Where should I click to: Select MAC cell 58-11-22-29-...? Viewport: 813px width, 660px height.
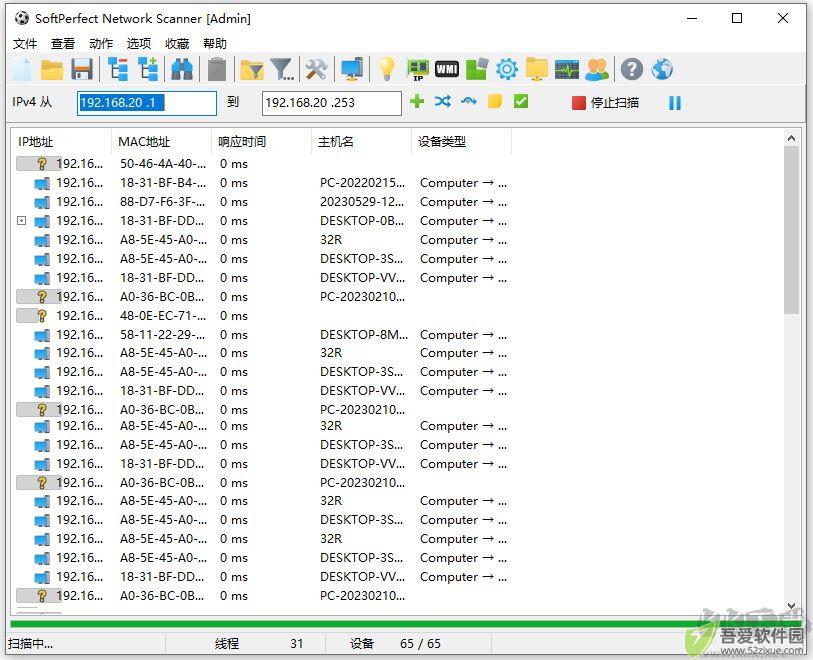click(163, 335)
